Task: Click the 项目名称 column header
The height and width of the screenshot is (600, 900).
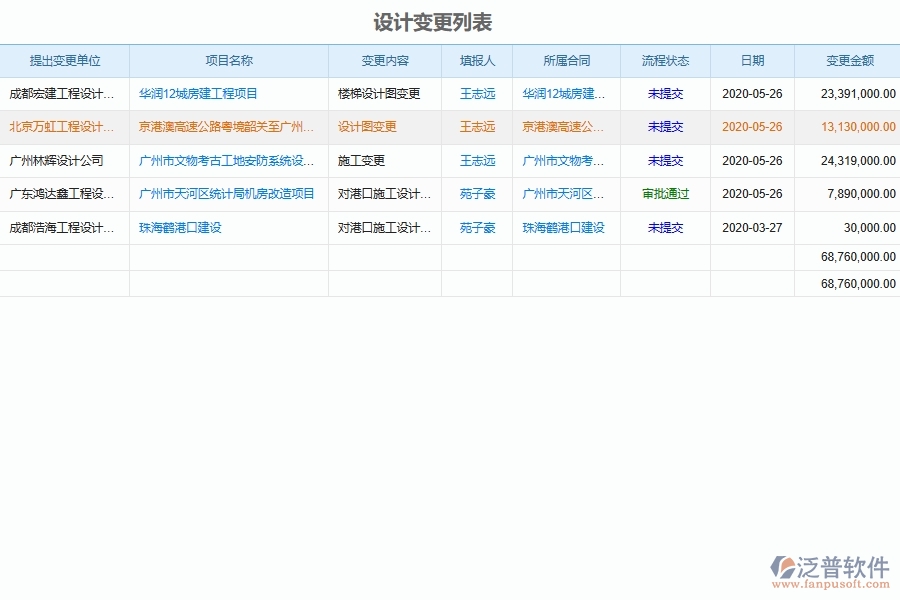Action: (229, 60)
